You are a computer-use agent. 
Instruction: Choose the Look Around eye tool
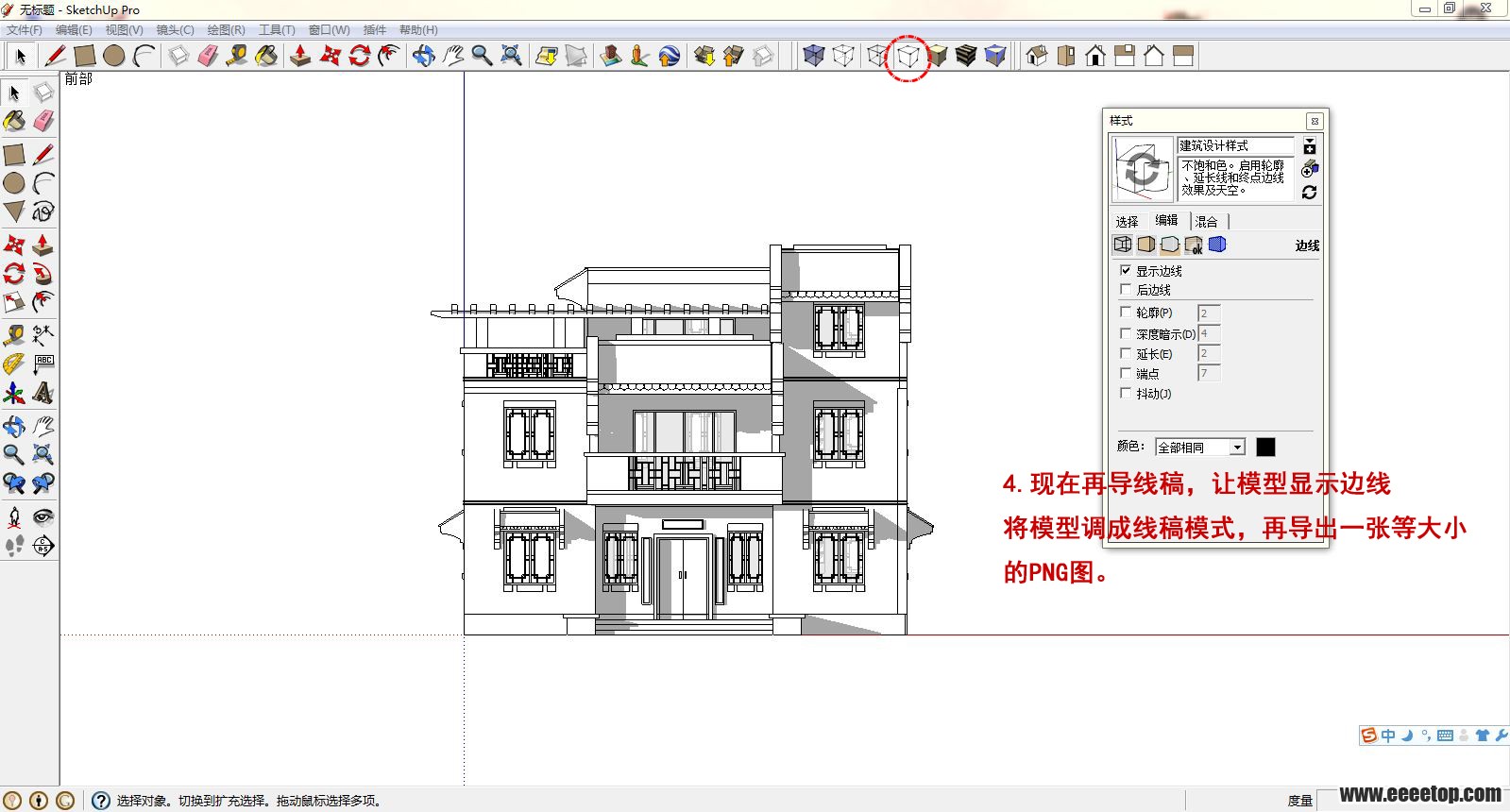(43, 516)
